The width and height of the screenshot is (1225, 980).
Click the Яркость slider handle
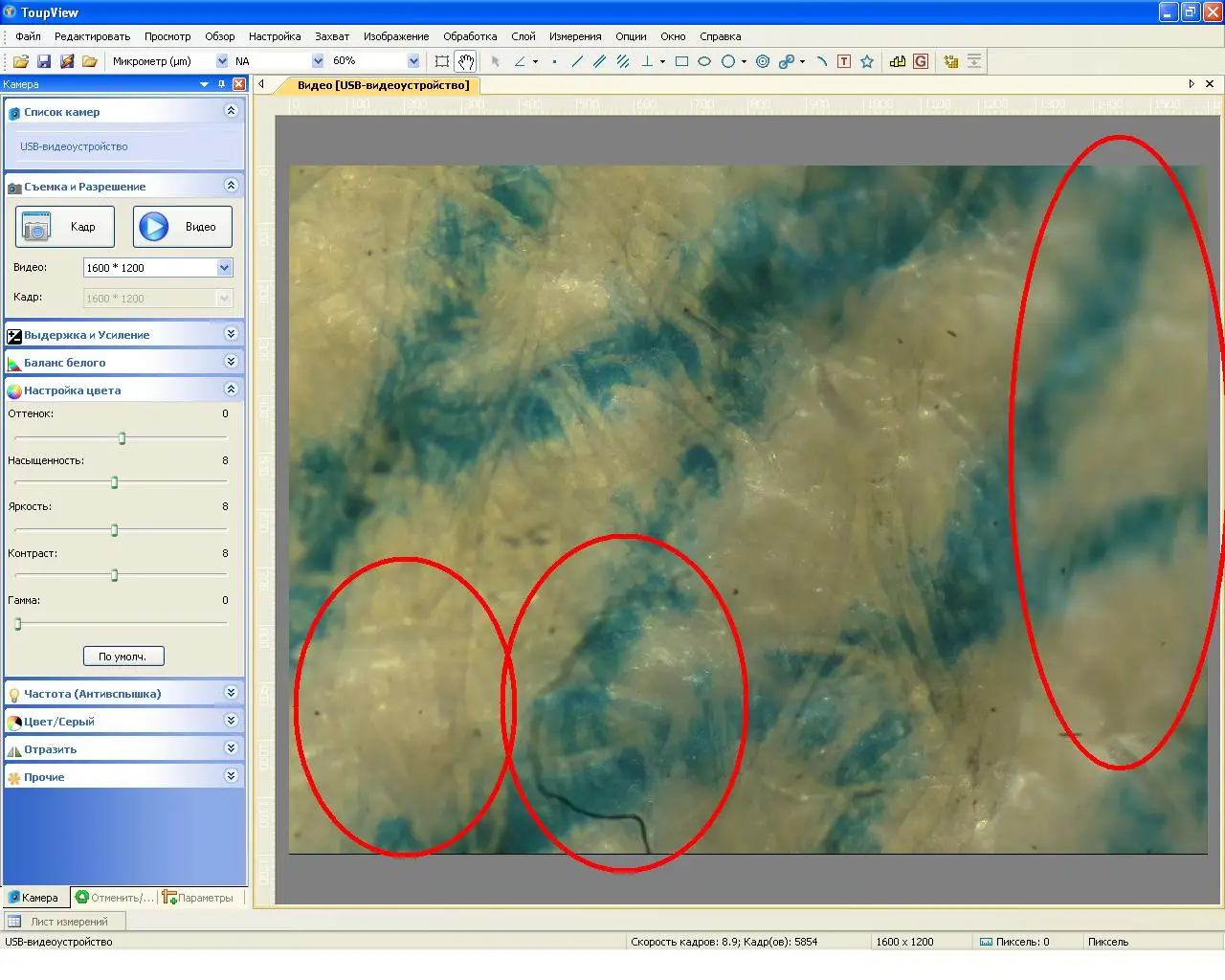[x=114, y=529]
